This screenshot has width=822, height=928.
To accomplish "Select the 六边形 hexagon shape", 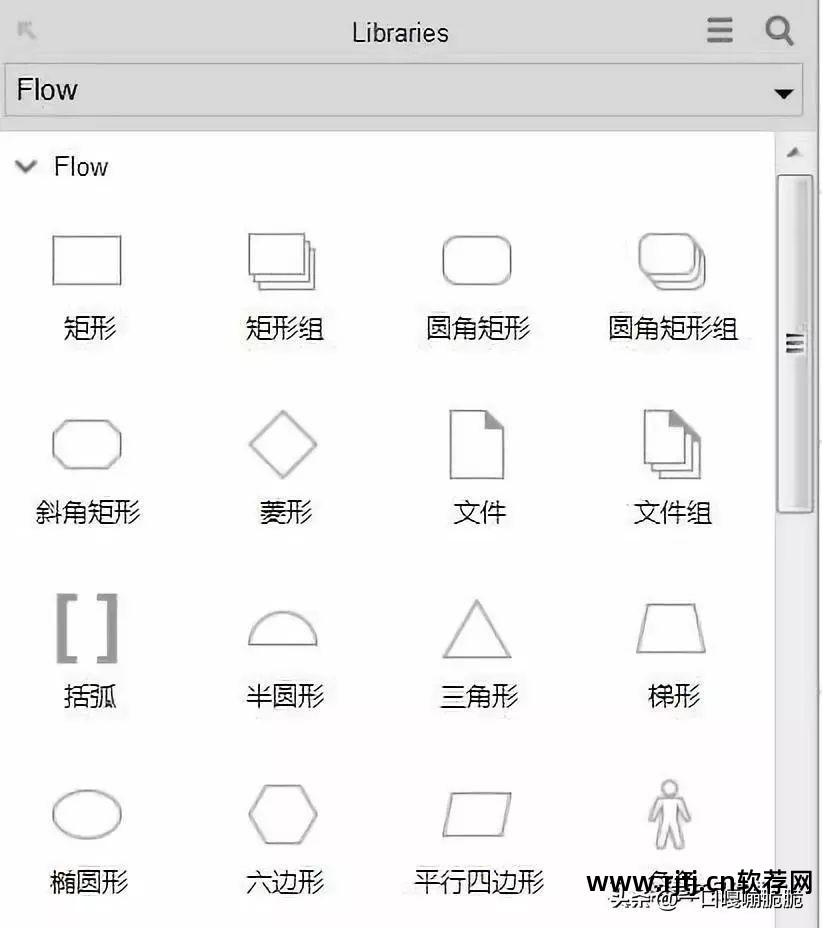I will pos(283,814).
